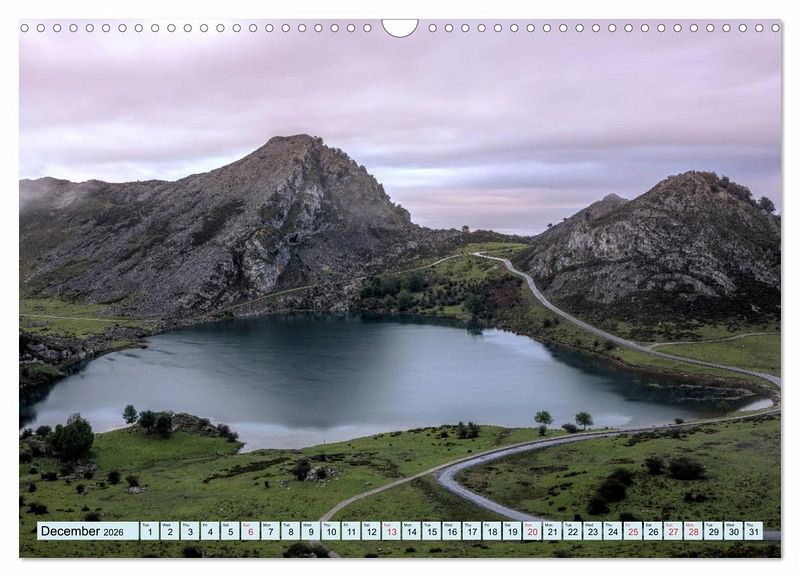Click Thursday 31 date cell
Image resolution: width=800 pixels, height=577 pixels.
point(754,531)
